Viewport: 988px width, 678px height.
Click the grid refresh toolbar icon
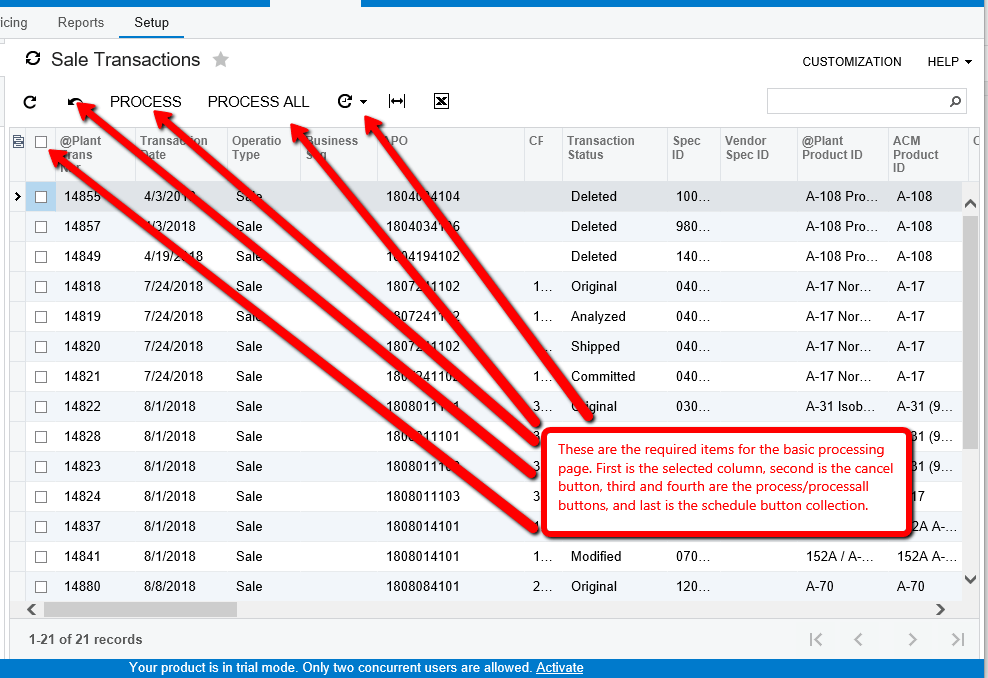(30, 102)
